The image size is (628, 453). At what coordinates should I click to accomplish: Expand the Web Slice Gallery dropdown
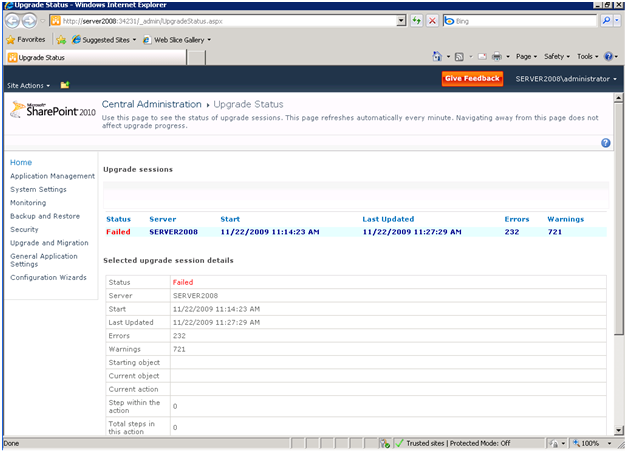coord(209,40)
